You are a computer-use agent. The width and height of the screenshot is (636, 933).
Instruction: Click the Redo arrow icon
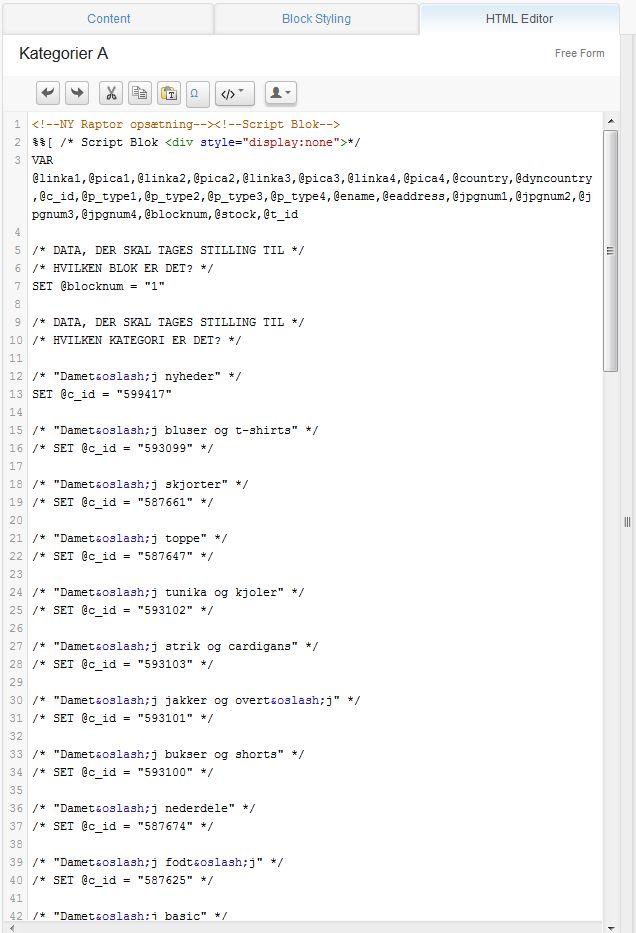point(77,93)
